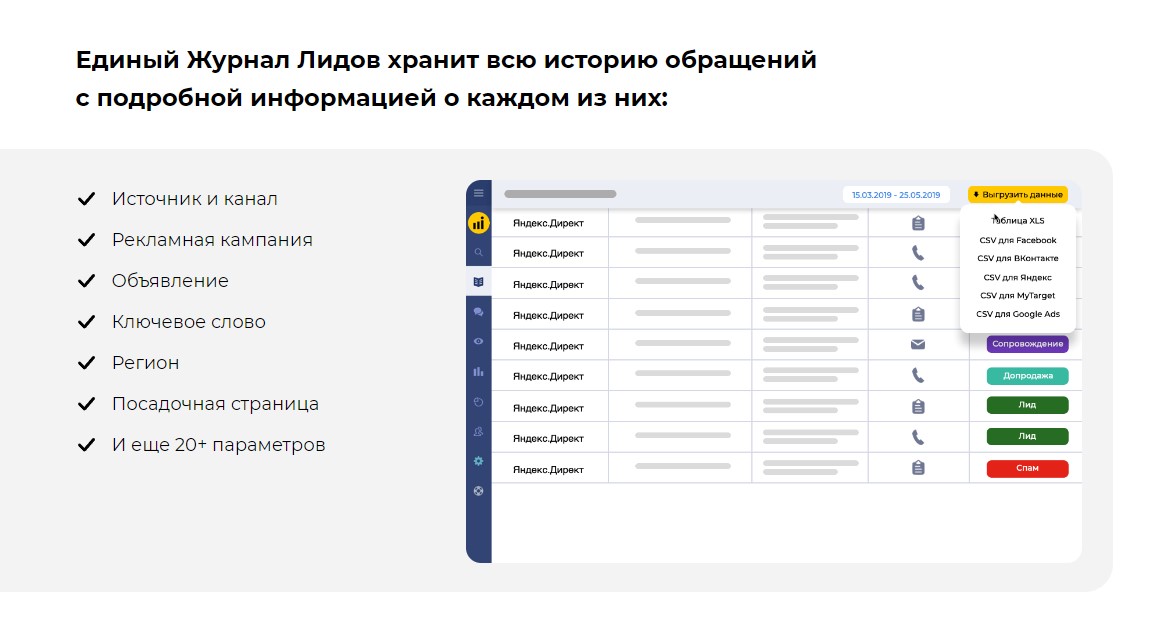
Task: Click the envelope icon in the email lead row
Action: tap(918, 344)
